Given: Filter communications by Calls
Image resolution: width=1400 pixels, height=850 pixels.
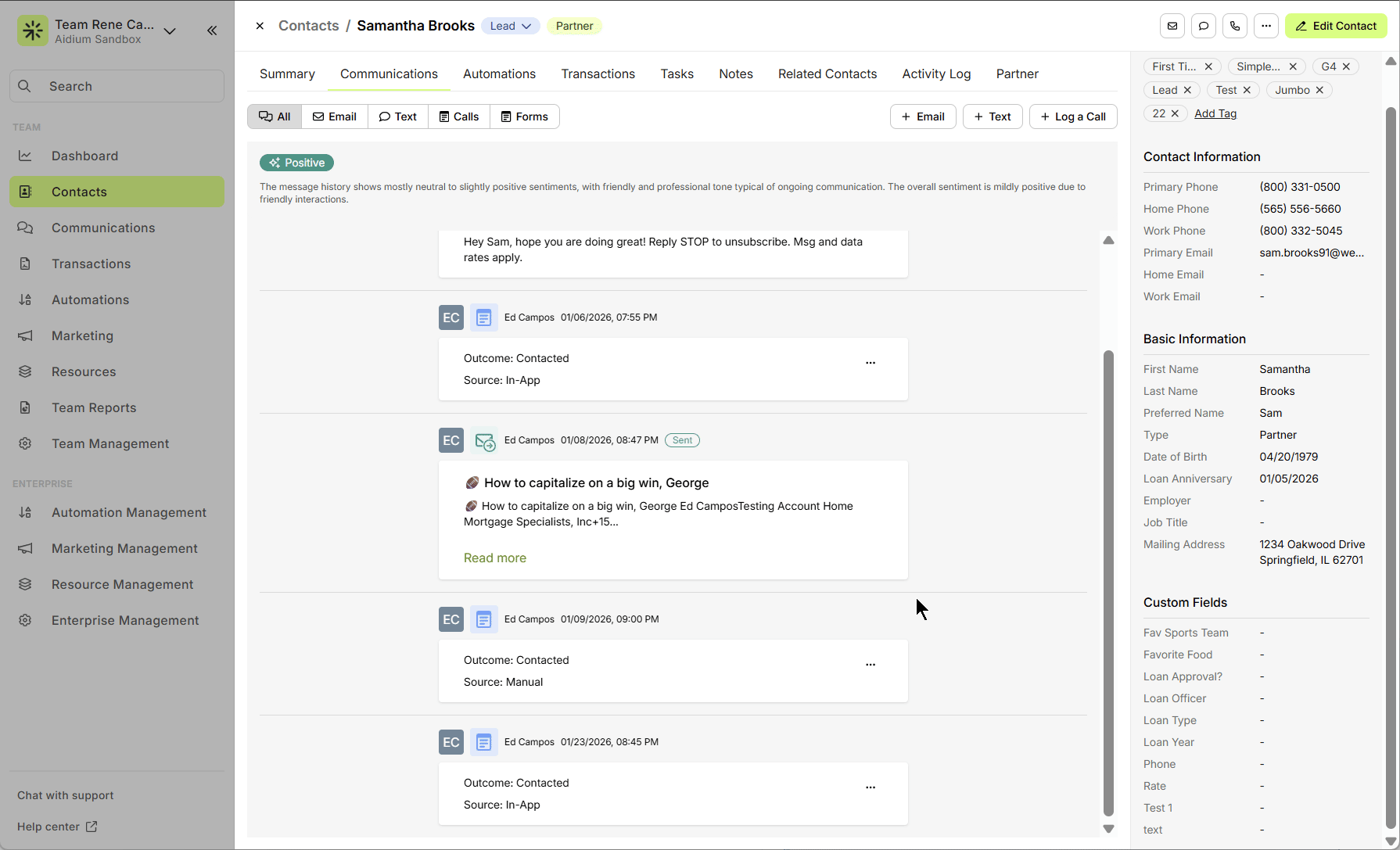Looking at the screenshot, I should (x=459, y=117).
